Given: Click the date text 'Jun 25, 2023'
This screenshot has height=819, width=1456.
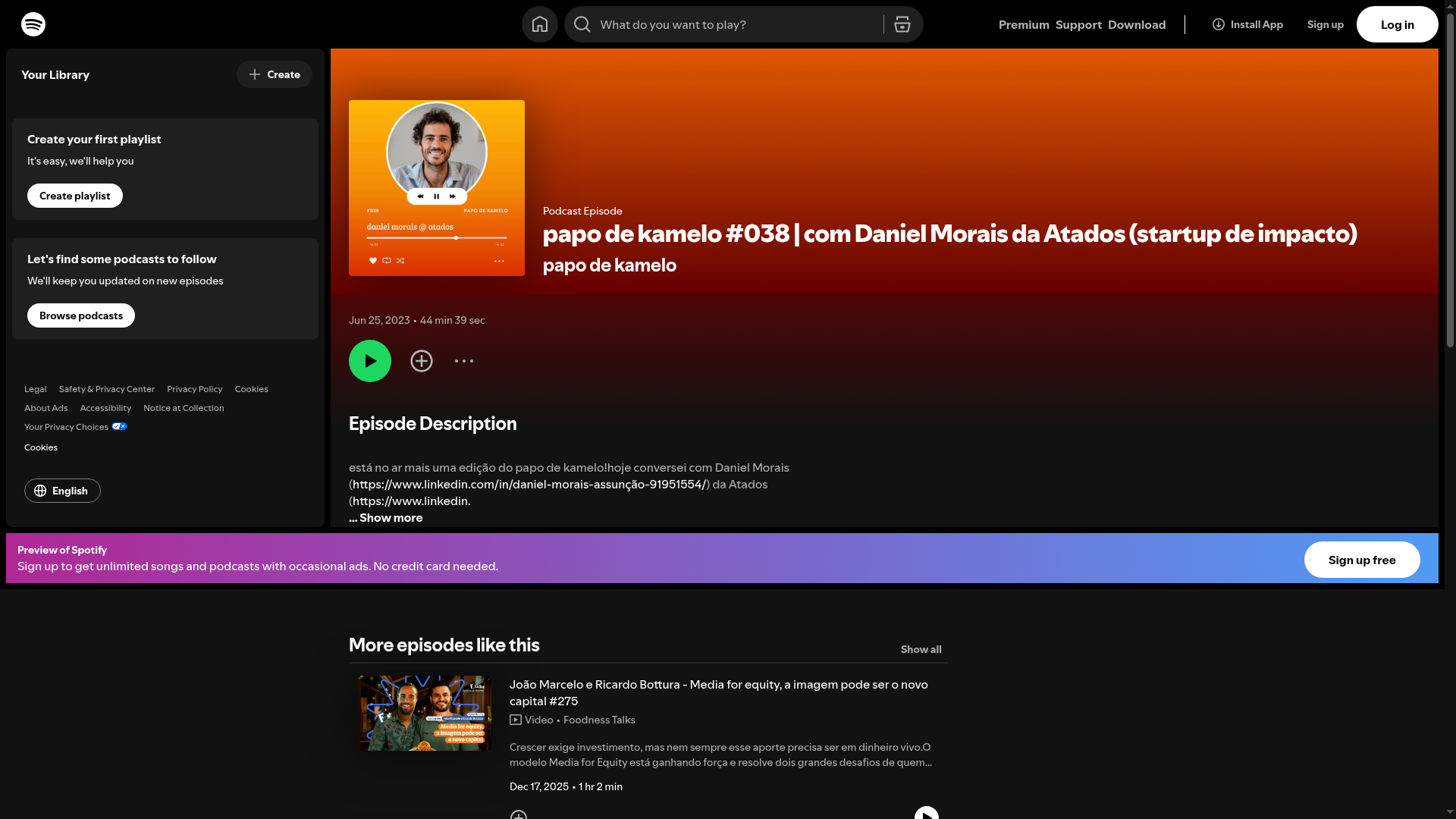Looking at the screenshot, I should (x=379, y=320).
